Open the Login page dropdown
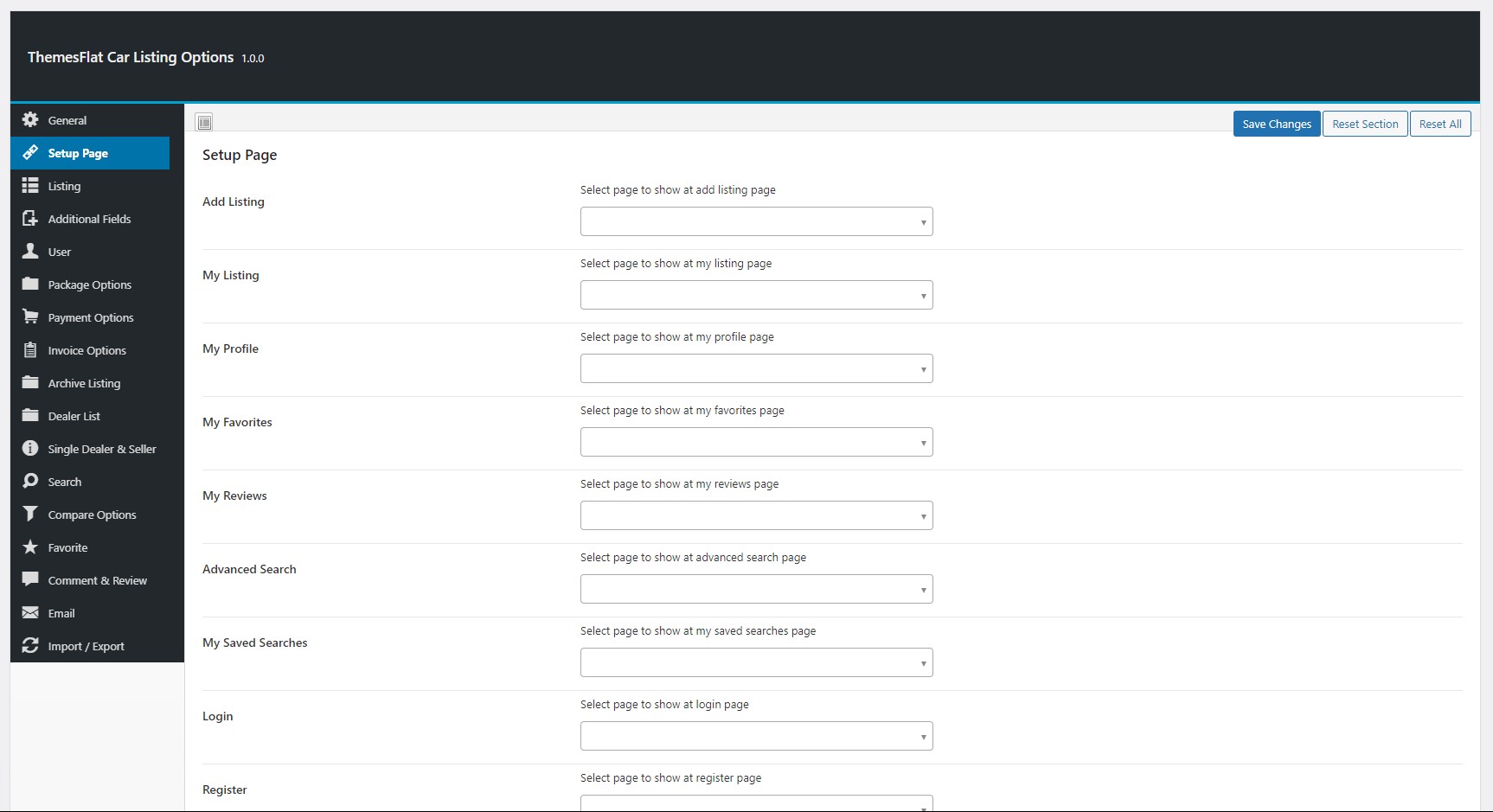The height and width of the screenshot is (812, 1493). tap(756, 736)
